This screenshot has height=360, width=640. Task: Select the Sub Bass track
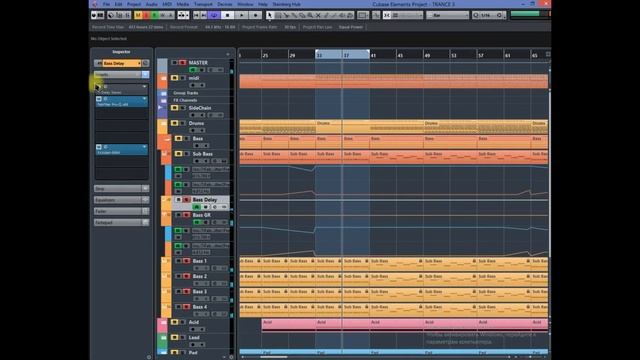(x=202, y=154)
